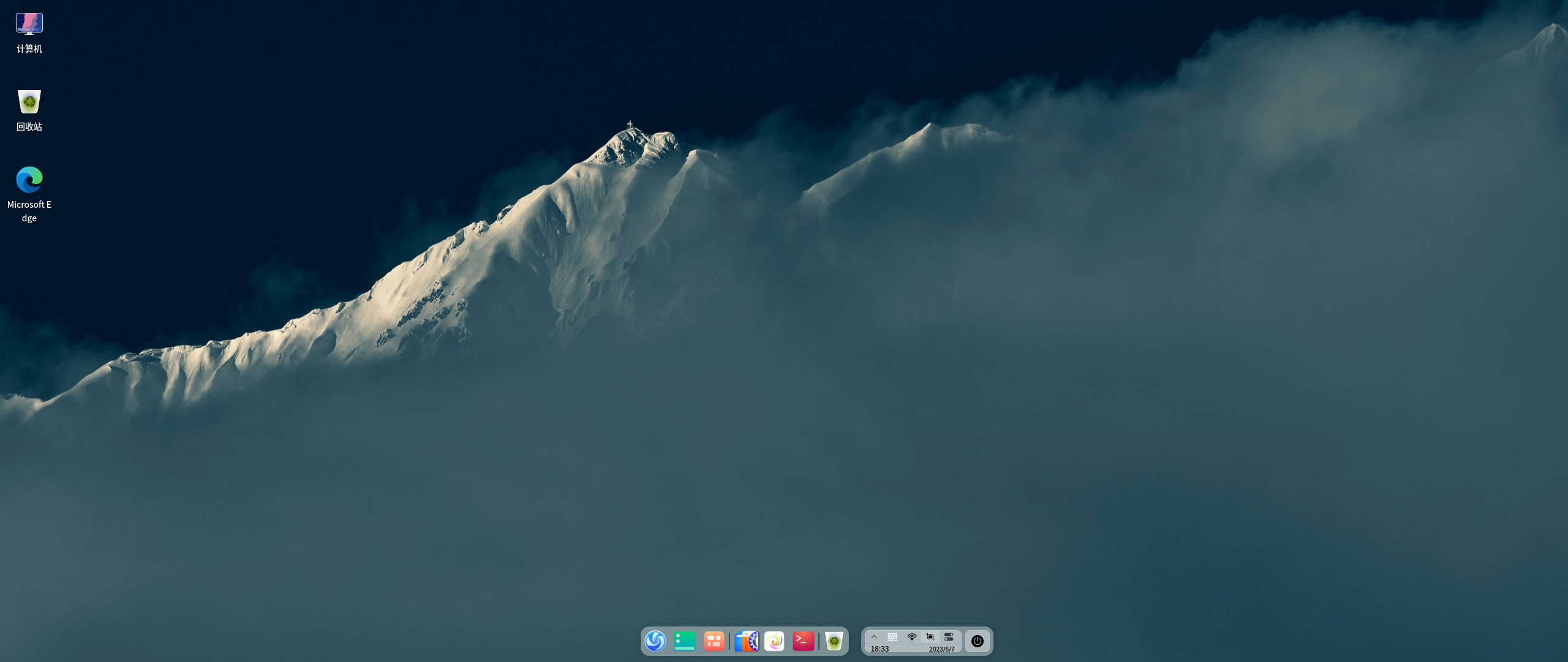Click the 18:33 clock time

point(880,649)
